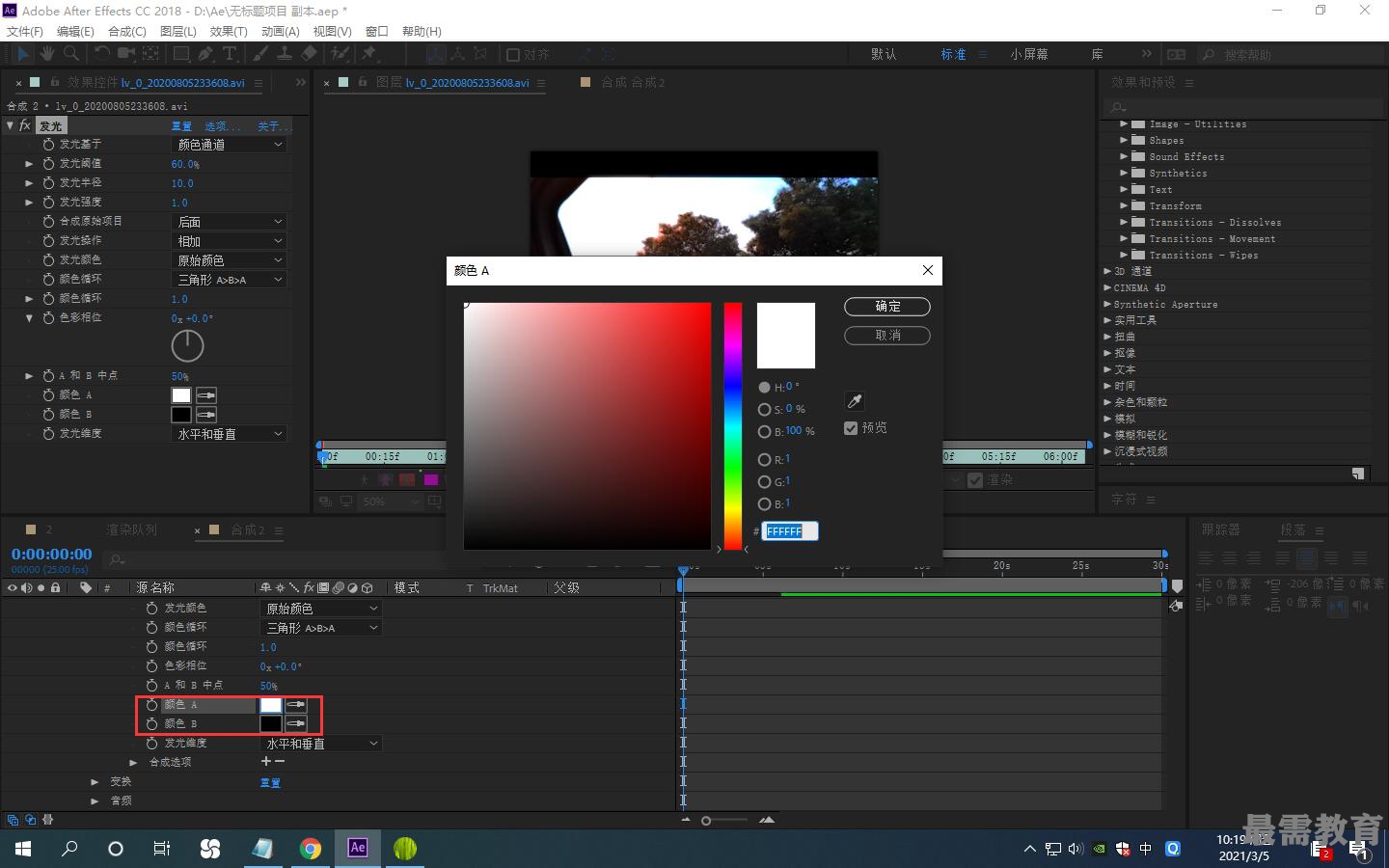
Task: Select the S saturation radio button
Action: [x=764, y=410]
